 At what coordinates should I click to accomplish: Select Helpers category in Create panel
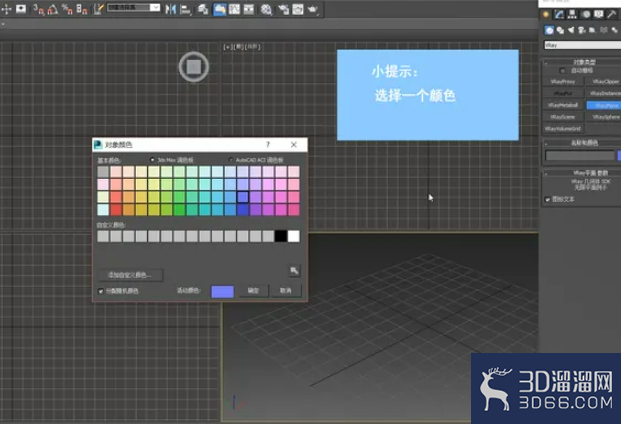(592, 30)
